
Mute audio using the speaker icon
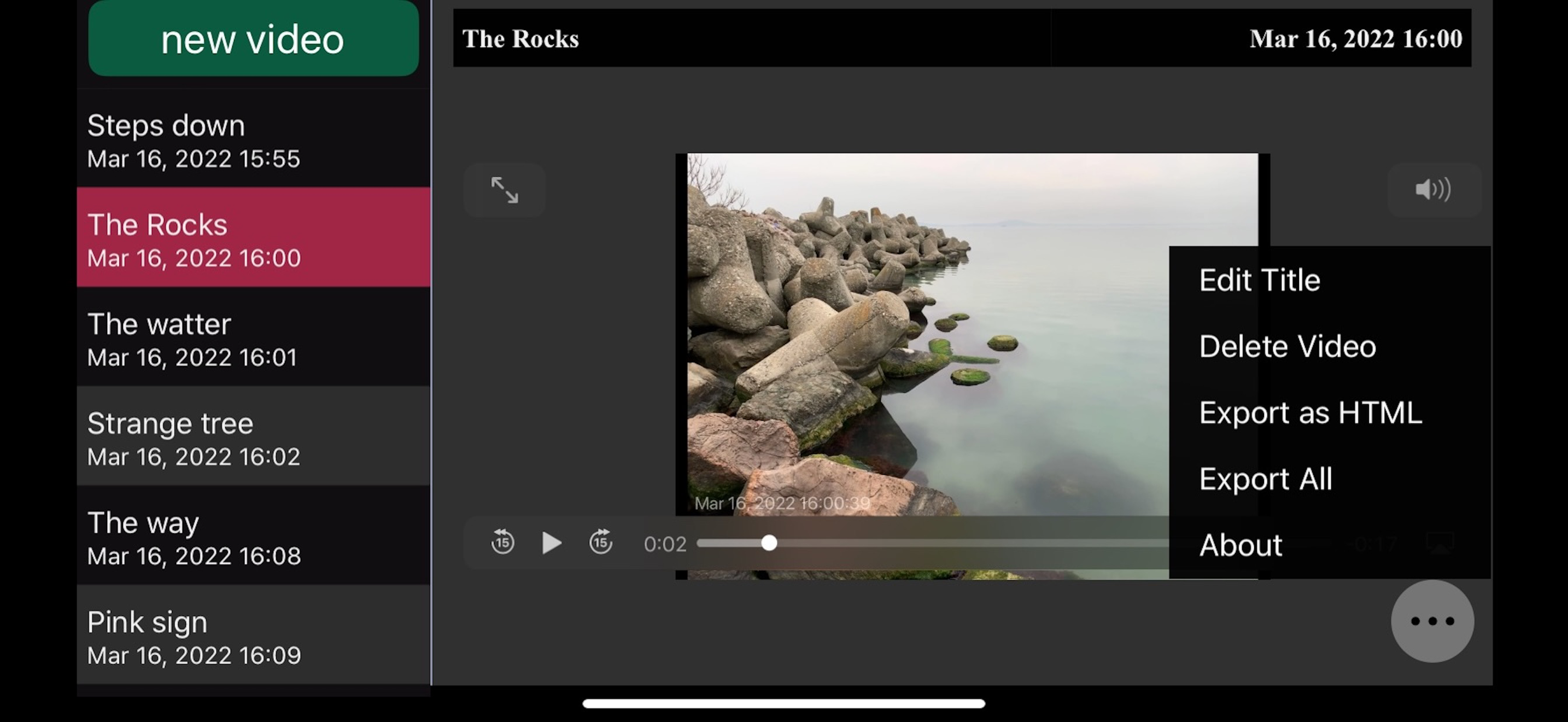click(1433, 190)
